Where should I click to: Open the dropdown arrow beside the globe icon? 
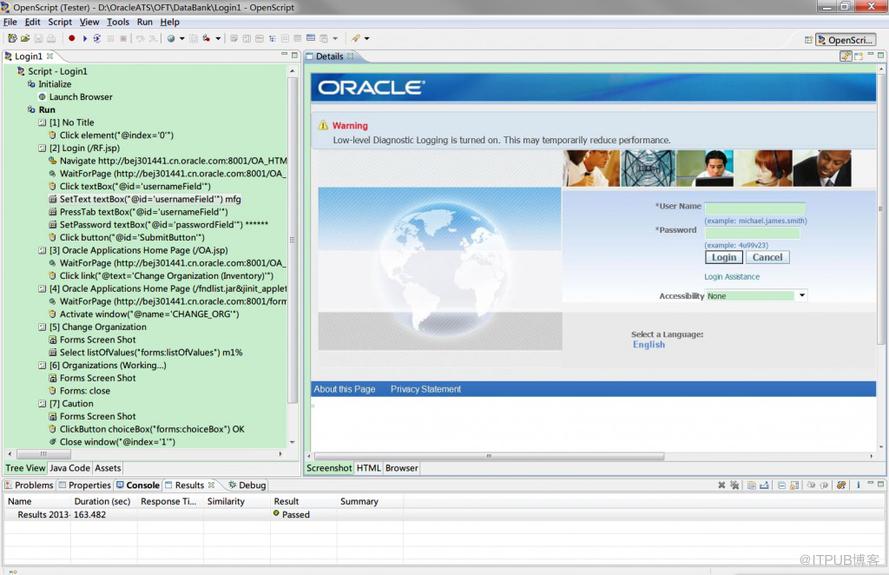click(182, 38)
